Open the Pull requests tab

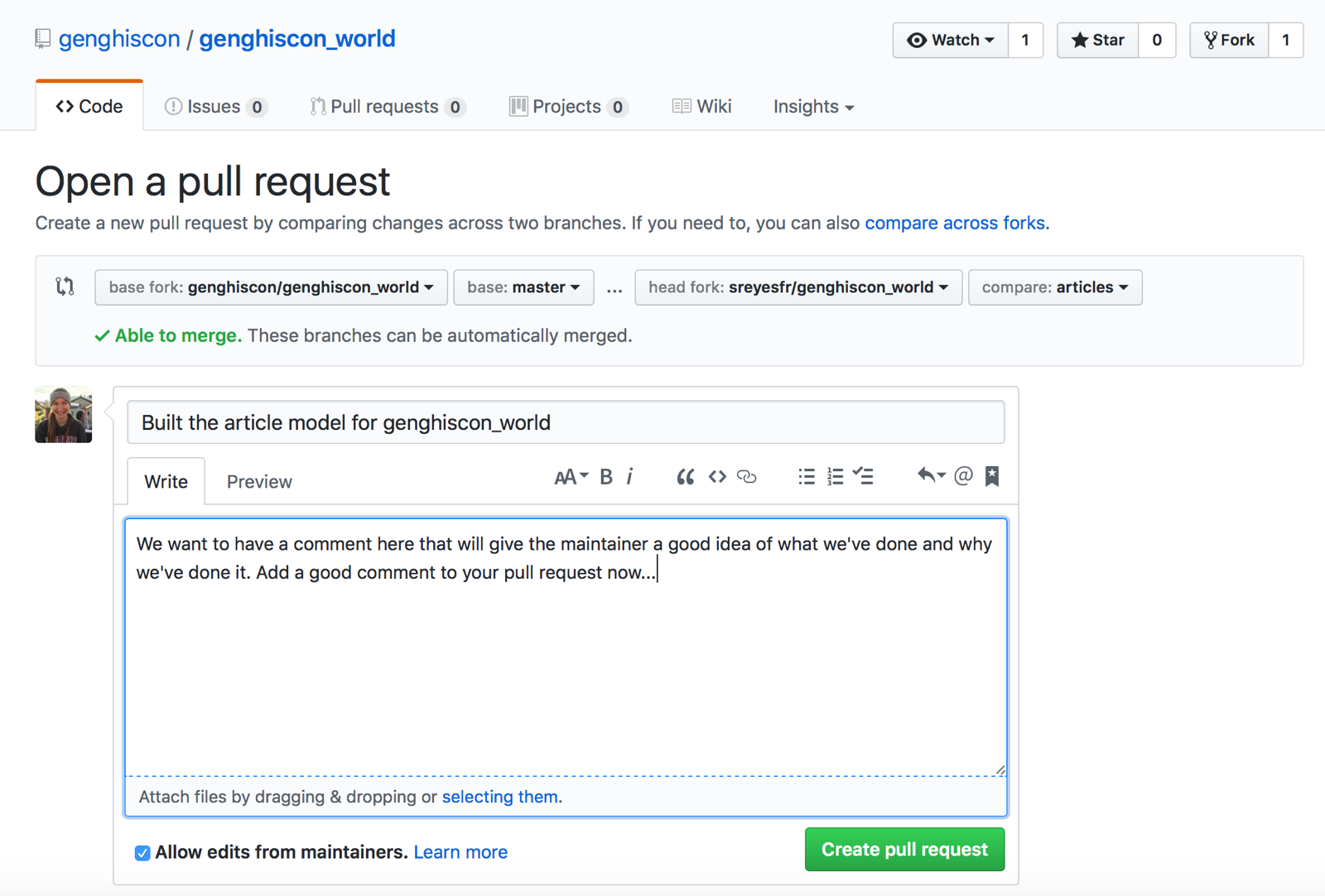pos(388,107)
